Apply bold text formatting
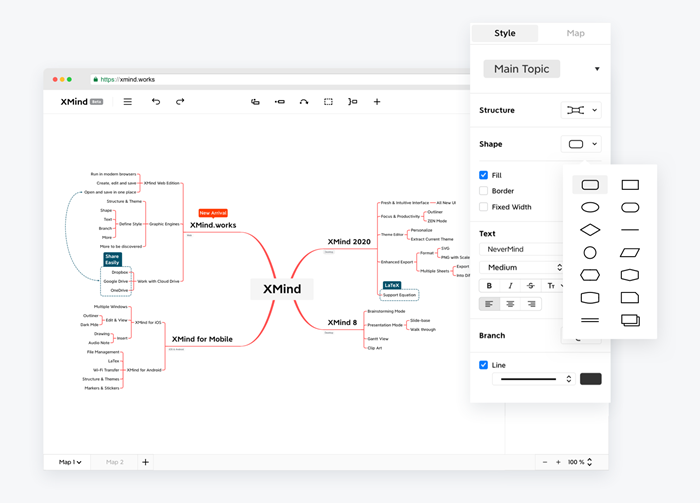 click(489, 286)
